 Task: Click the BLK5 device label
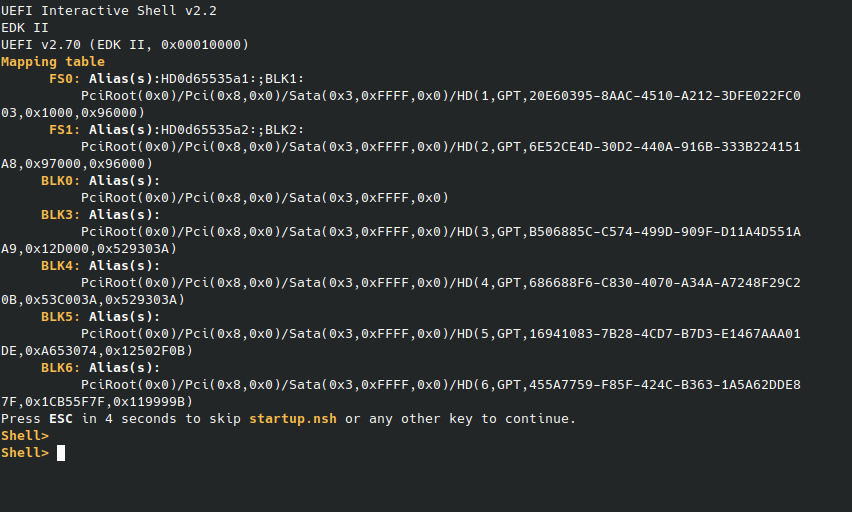(60, 316)
